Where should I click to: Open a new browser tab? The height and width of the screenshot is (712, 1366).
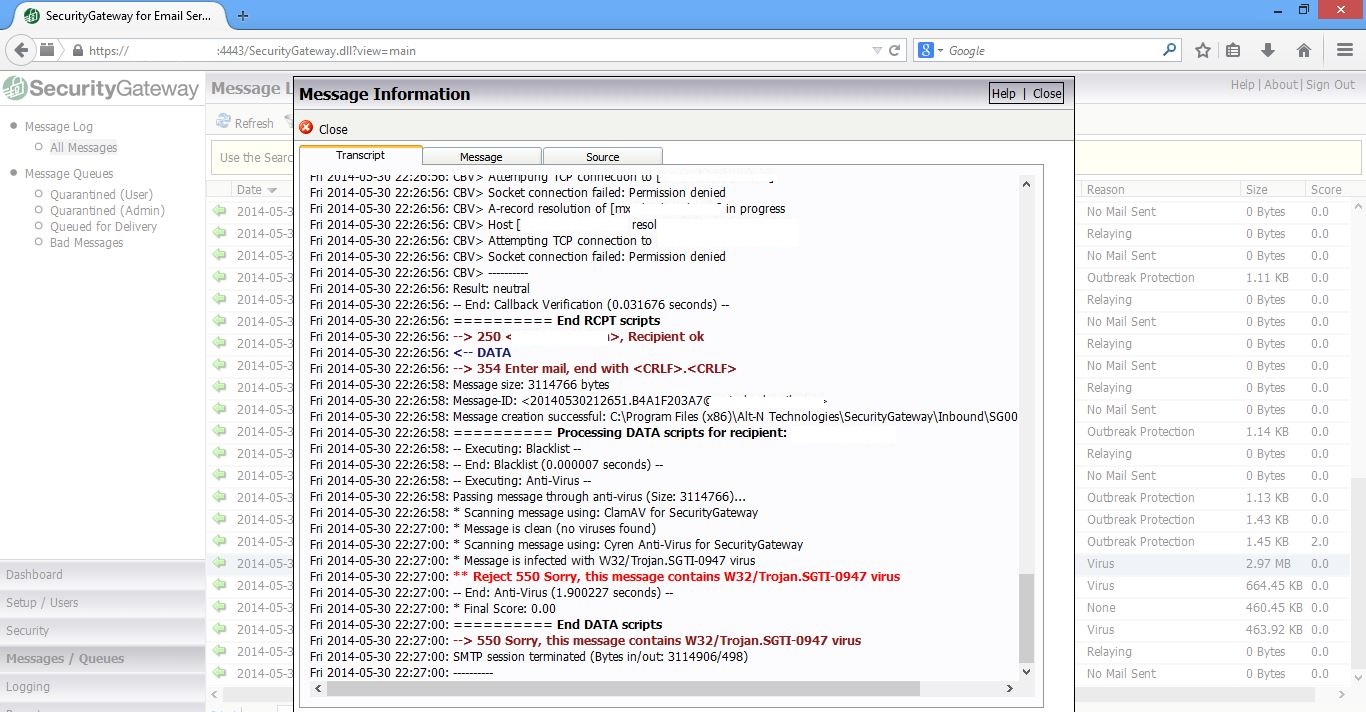[243, 16]
